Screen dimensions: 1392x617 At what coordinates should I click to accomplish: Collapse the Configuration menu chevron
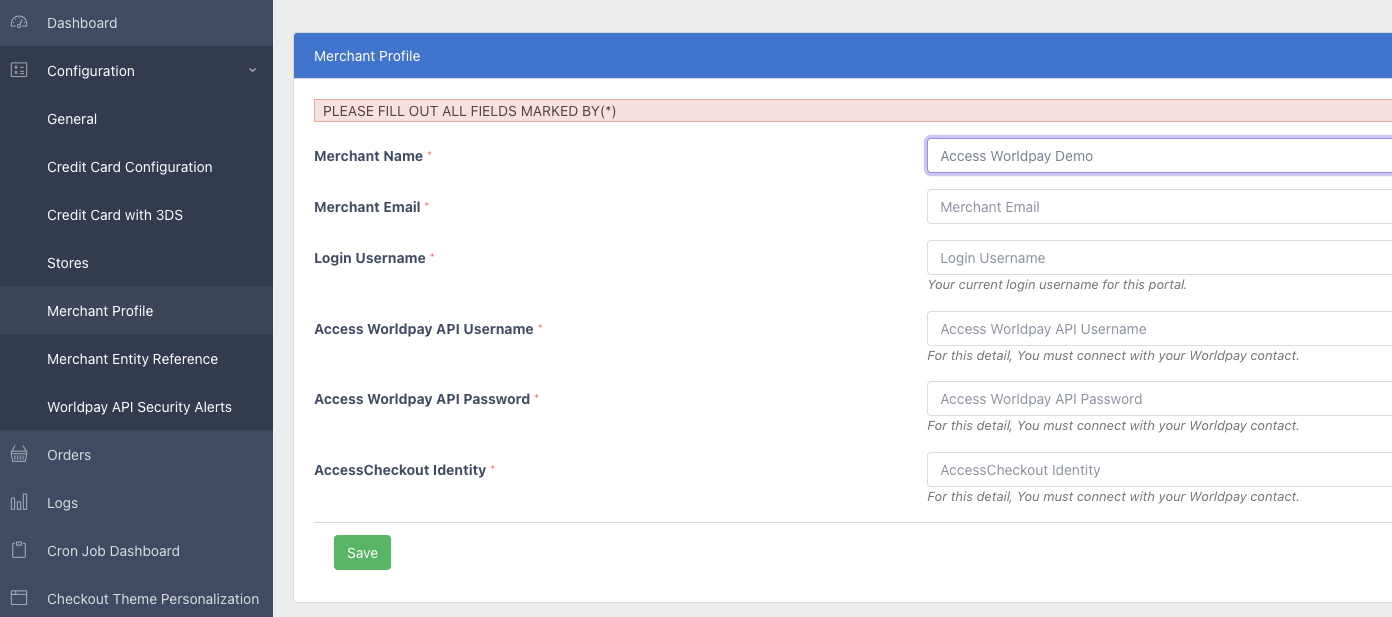(252, 70)
